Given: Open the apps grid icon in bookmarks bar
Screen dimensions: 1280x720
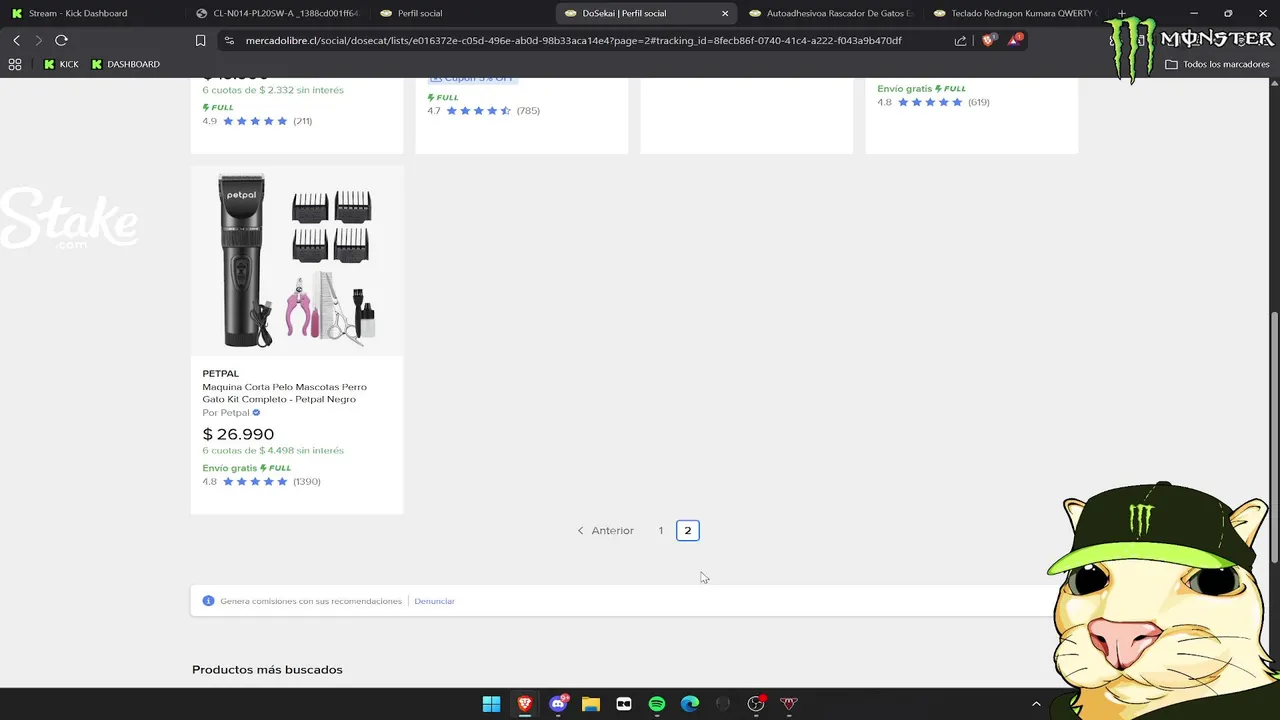Looking at the screenshot, I should 15,64.
